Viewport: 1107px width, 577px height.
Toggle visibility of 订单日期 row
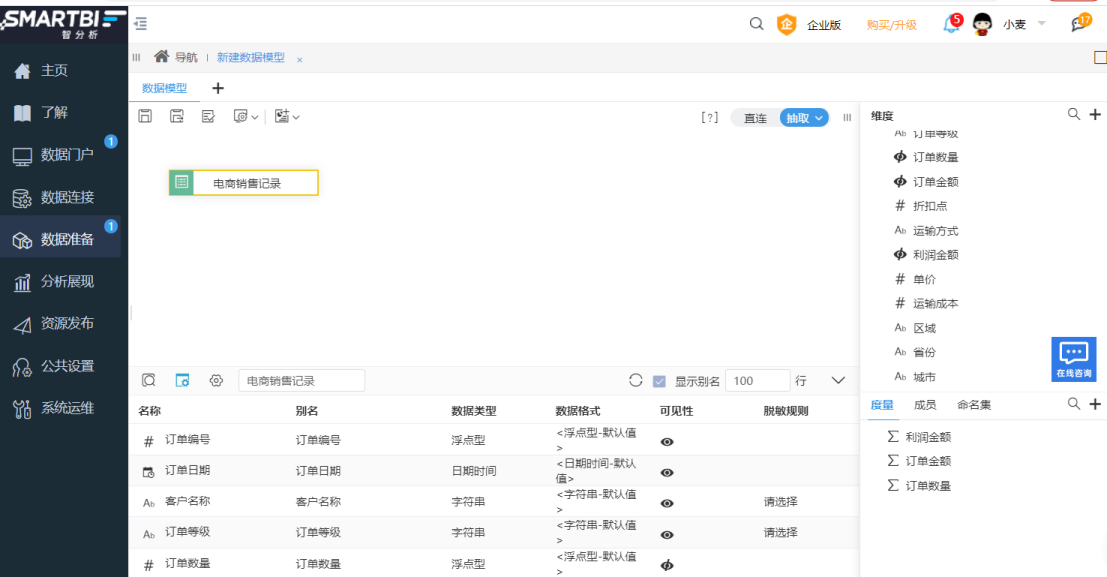(666, 472)
